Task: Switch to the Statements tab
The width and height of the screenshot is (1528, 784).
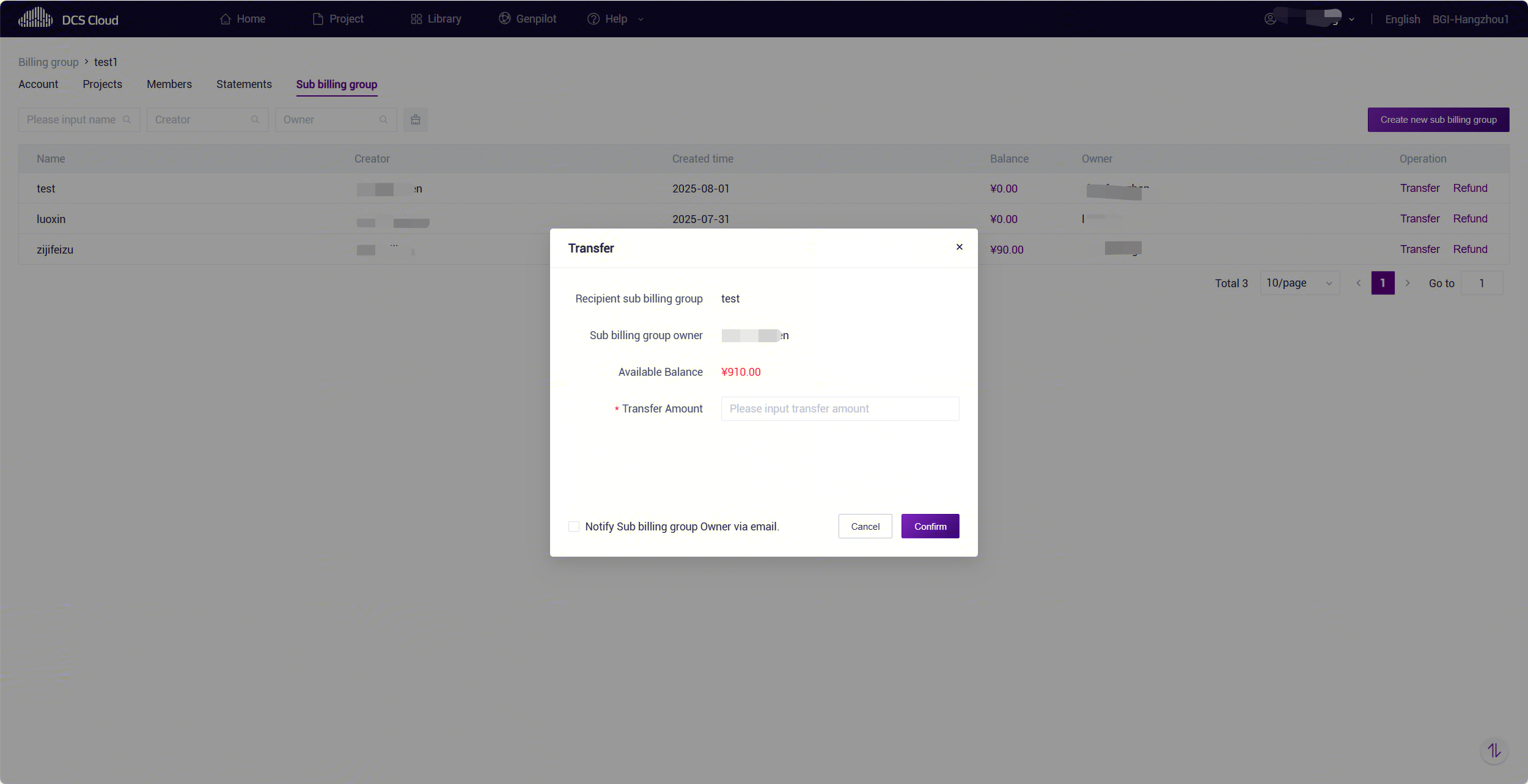Action: [244, 84]
